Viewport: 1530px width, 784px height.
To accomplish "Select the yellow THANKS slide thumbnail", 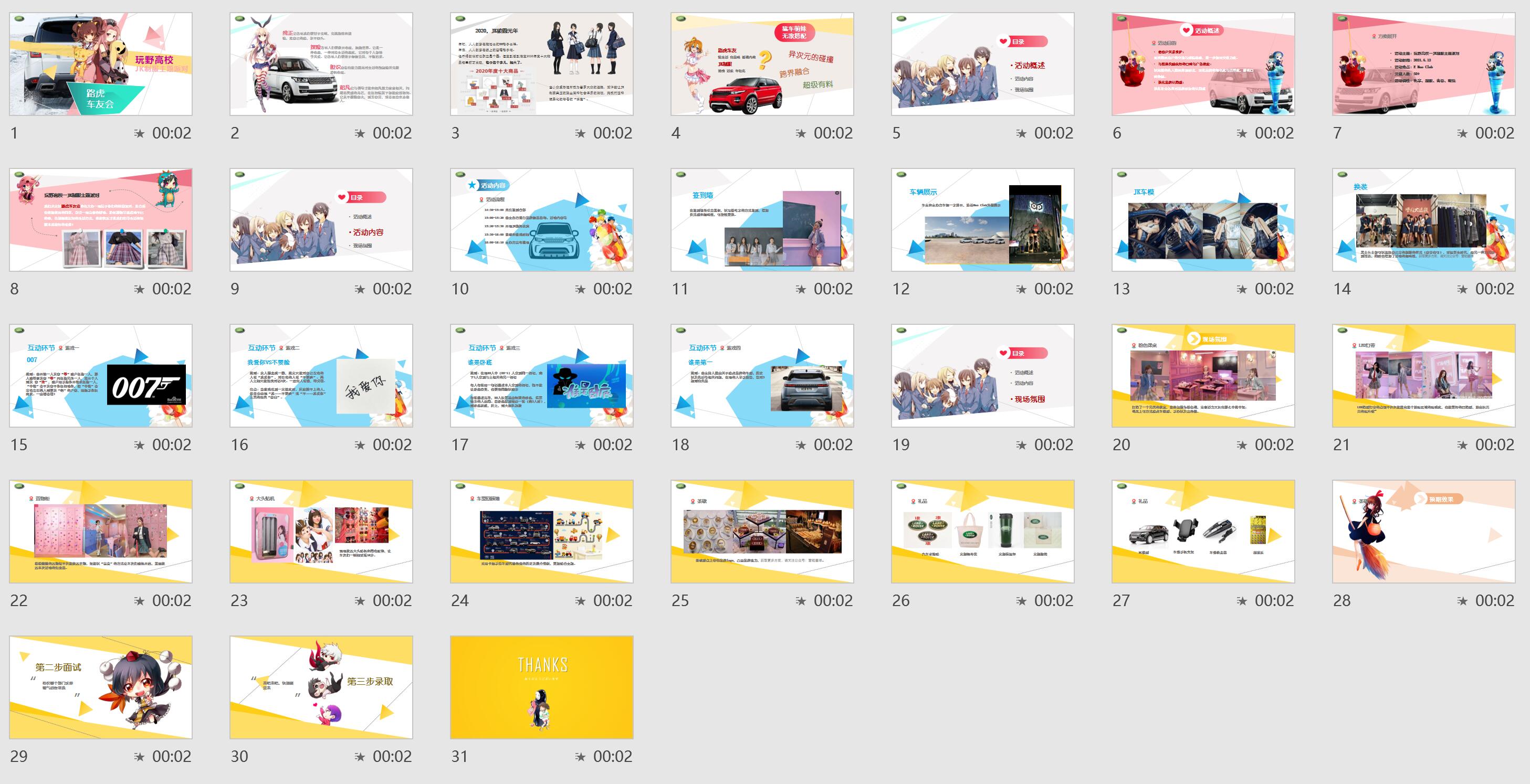I will tap(542, 687).
